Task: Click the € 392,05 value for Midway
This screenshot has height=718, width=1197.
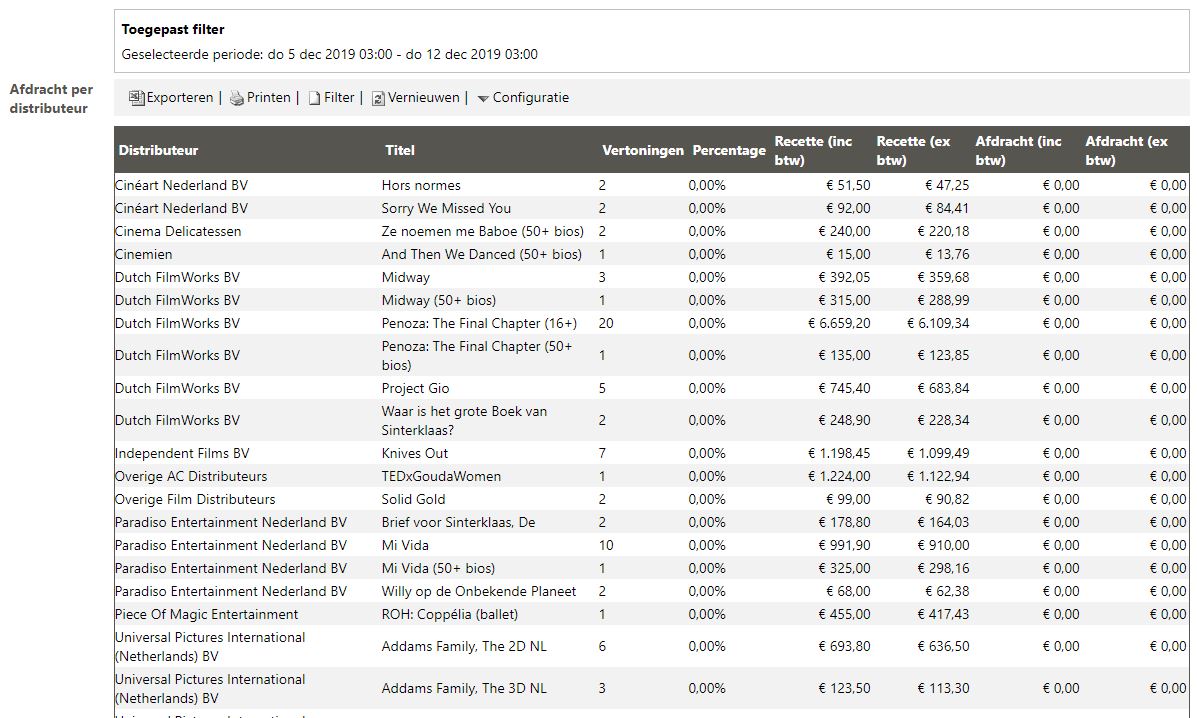Action: pos(844,277)
